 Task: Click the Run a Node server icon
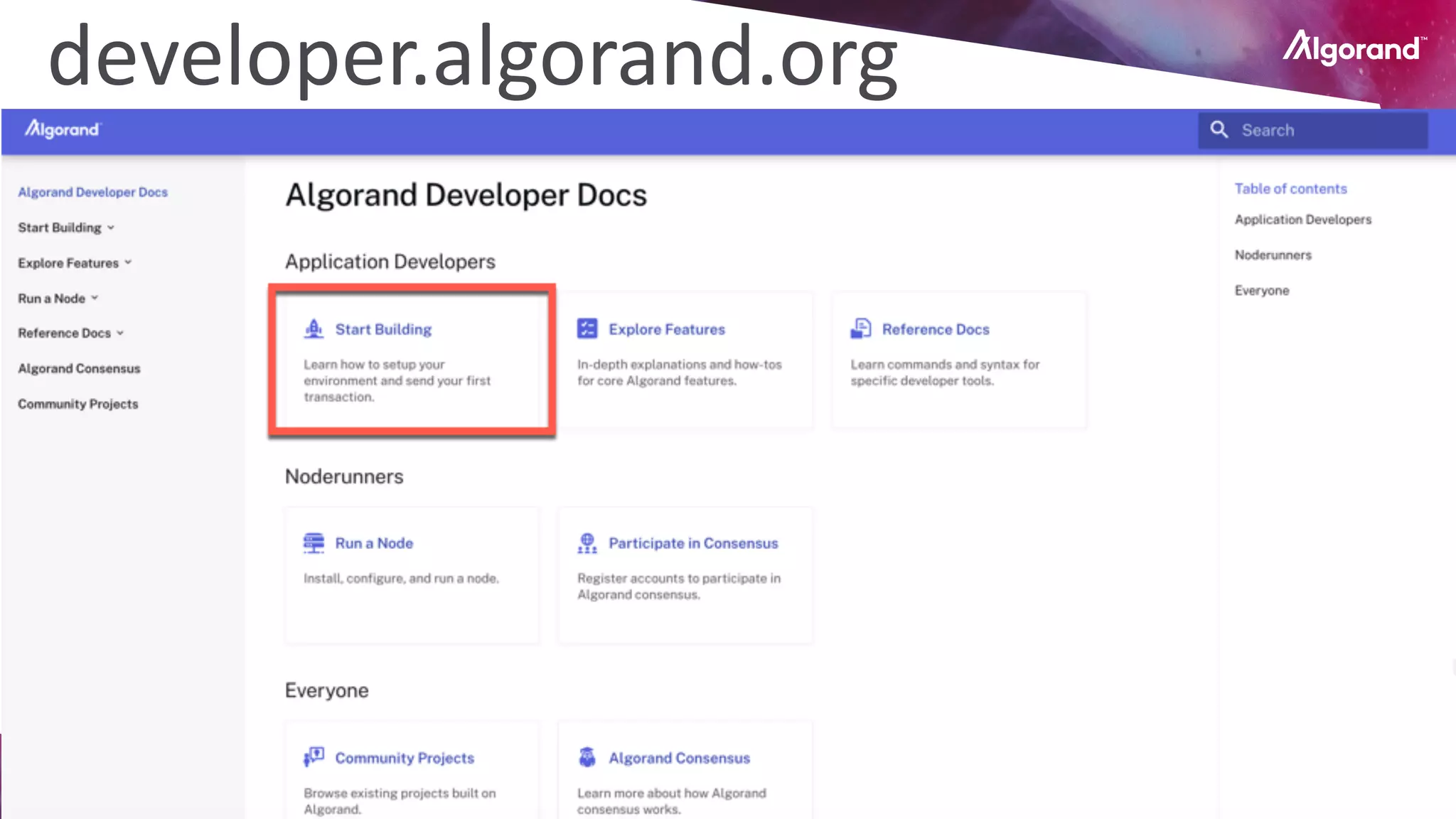(x=314, y=543)
